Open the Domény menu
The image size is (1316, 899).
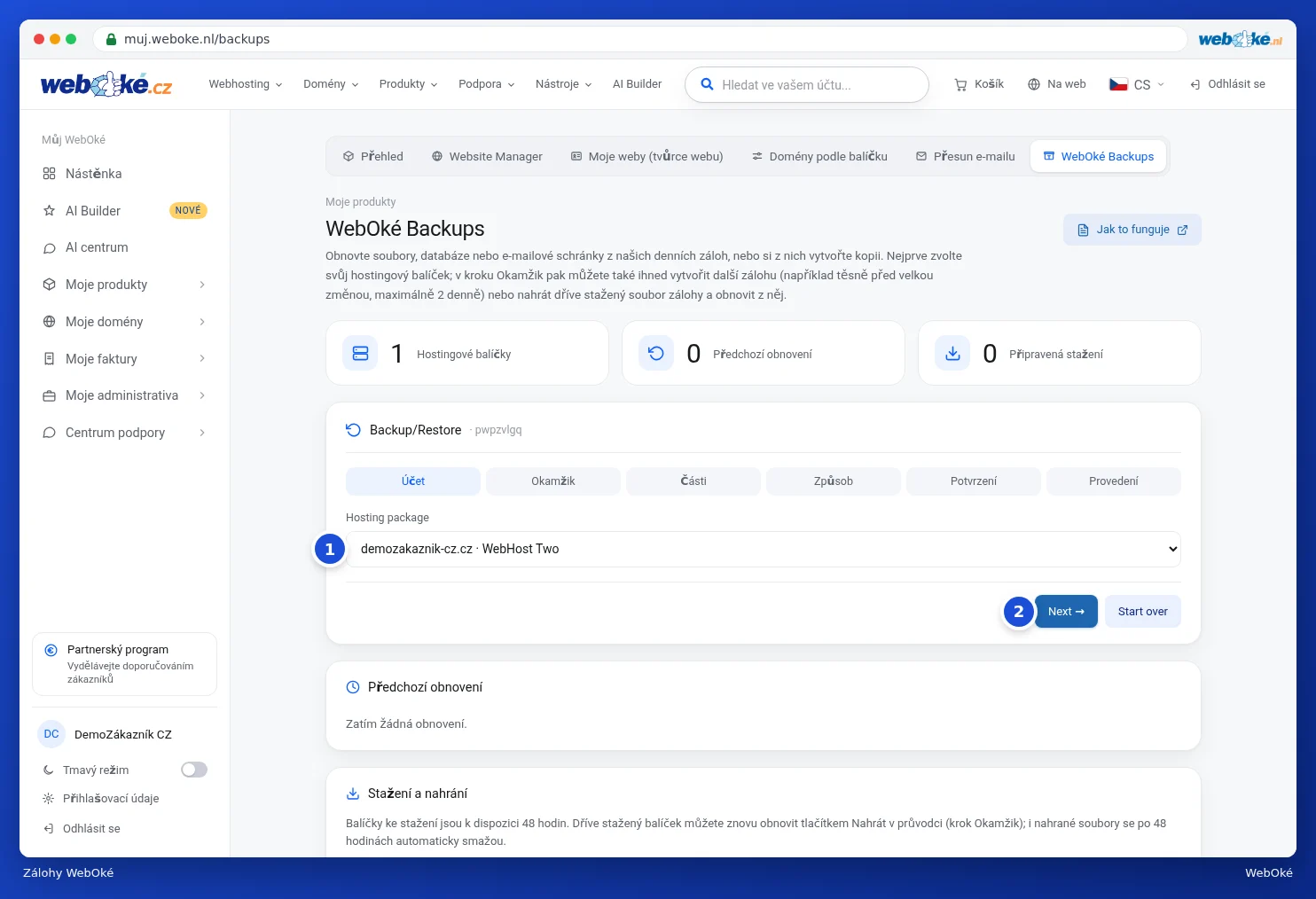[331, 84]
